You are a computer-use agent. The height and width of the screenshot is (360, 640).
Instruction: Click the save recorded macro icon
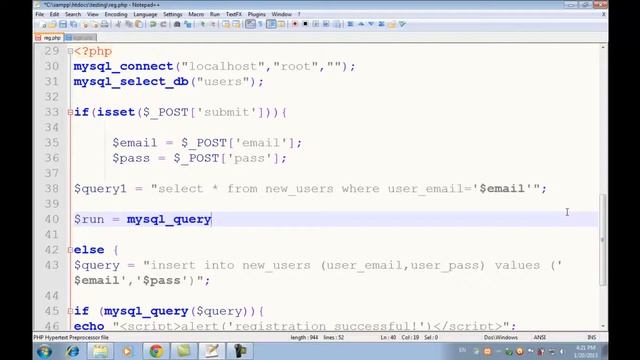pyautogui.click(x=337, y=24)
